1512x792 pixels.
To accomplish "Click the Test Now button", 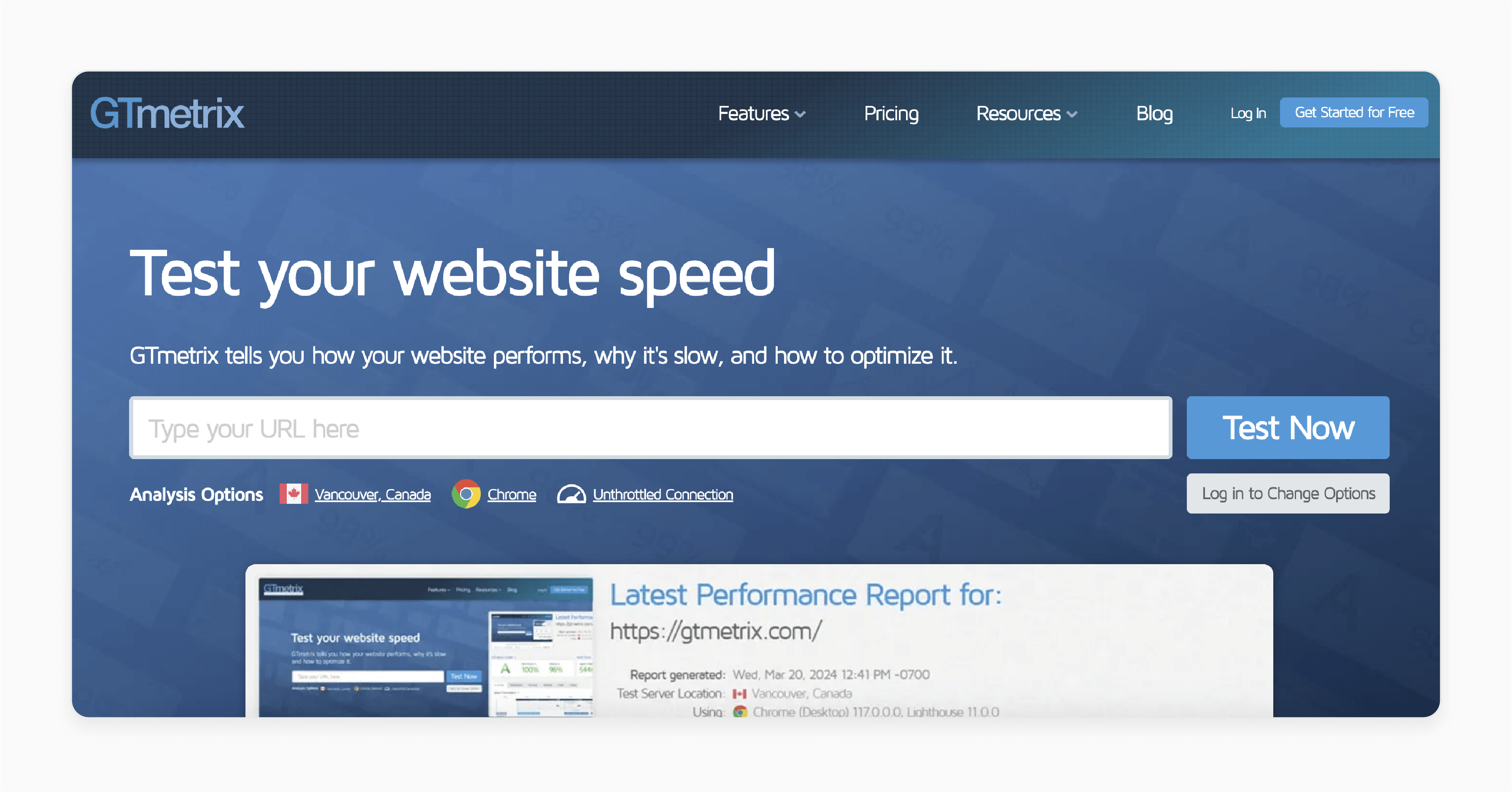I will [1288, 427].
